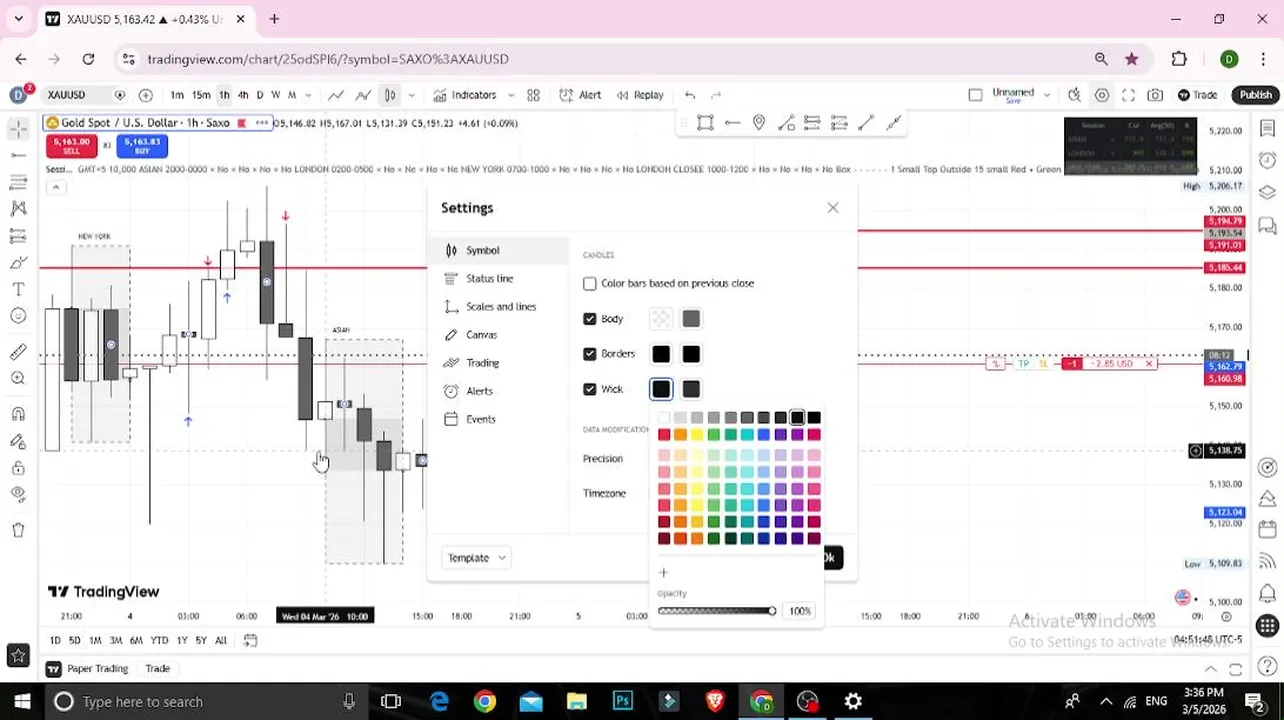The image size is (1284, 720).
Task: Open the quick search icon
Action: pos(1074,95)
